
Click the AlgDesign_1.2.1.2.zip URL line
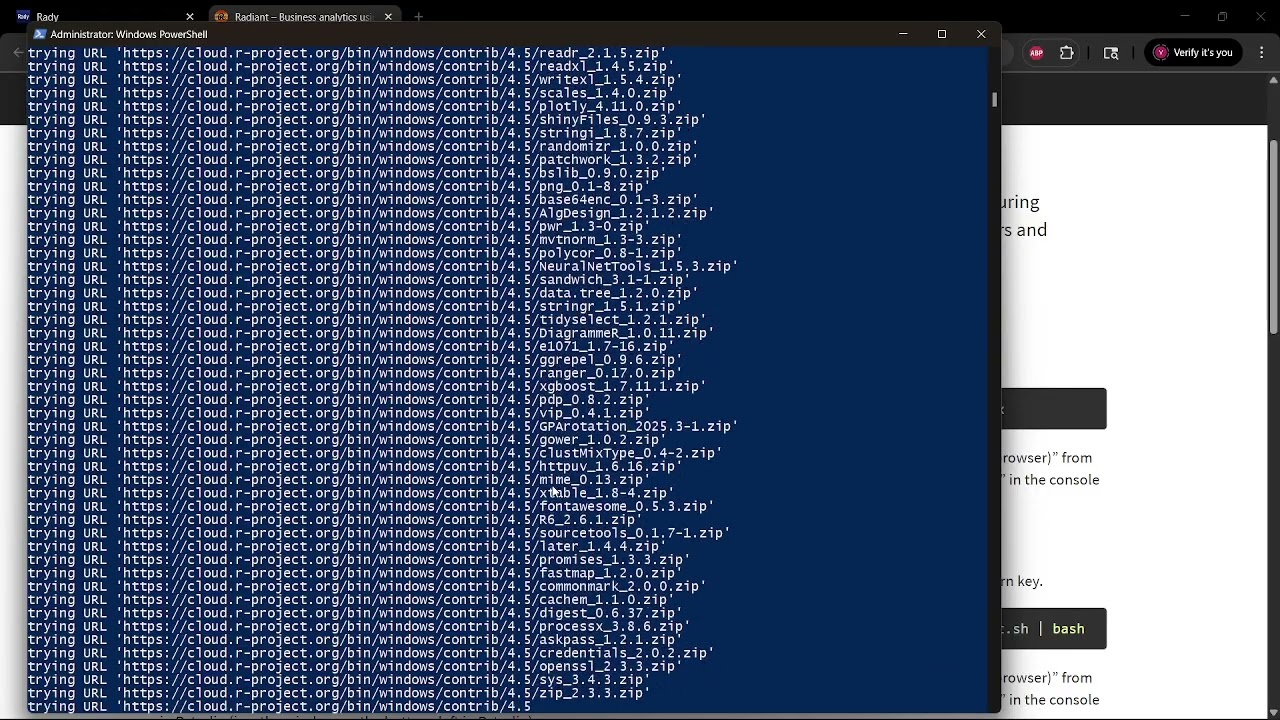click(371, 213)
